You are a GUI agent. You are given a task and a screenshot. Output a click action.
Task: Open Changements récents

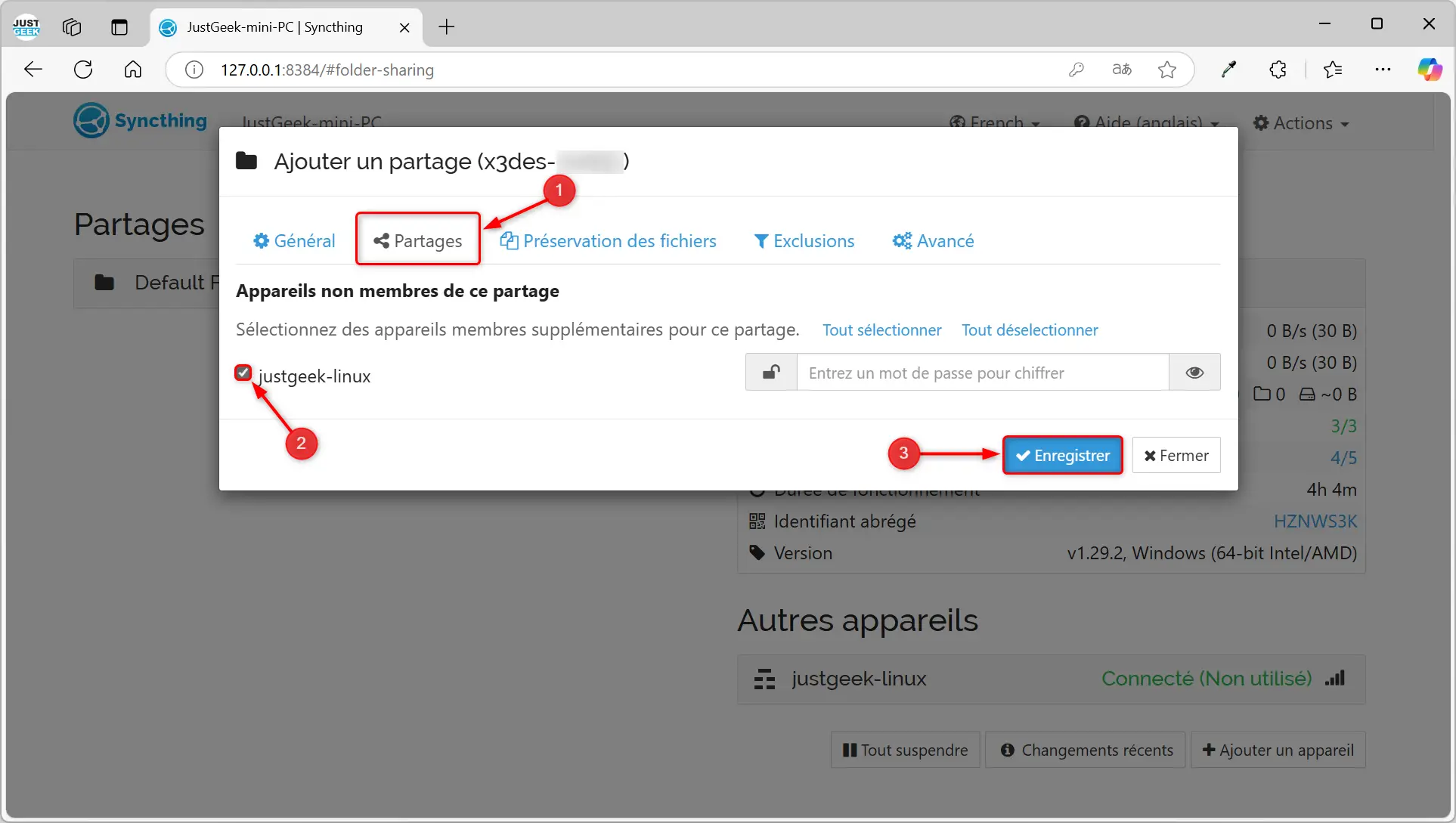(1086, 750)
